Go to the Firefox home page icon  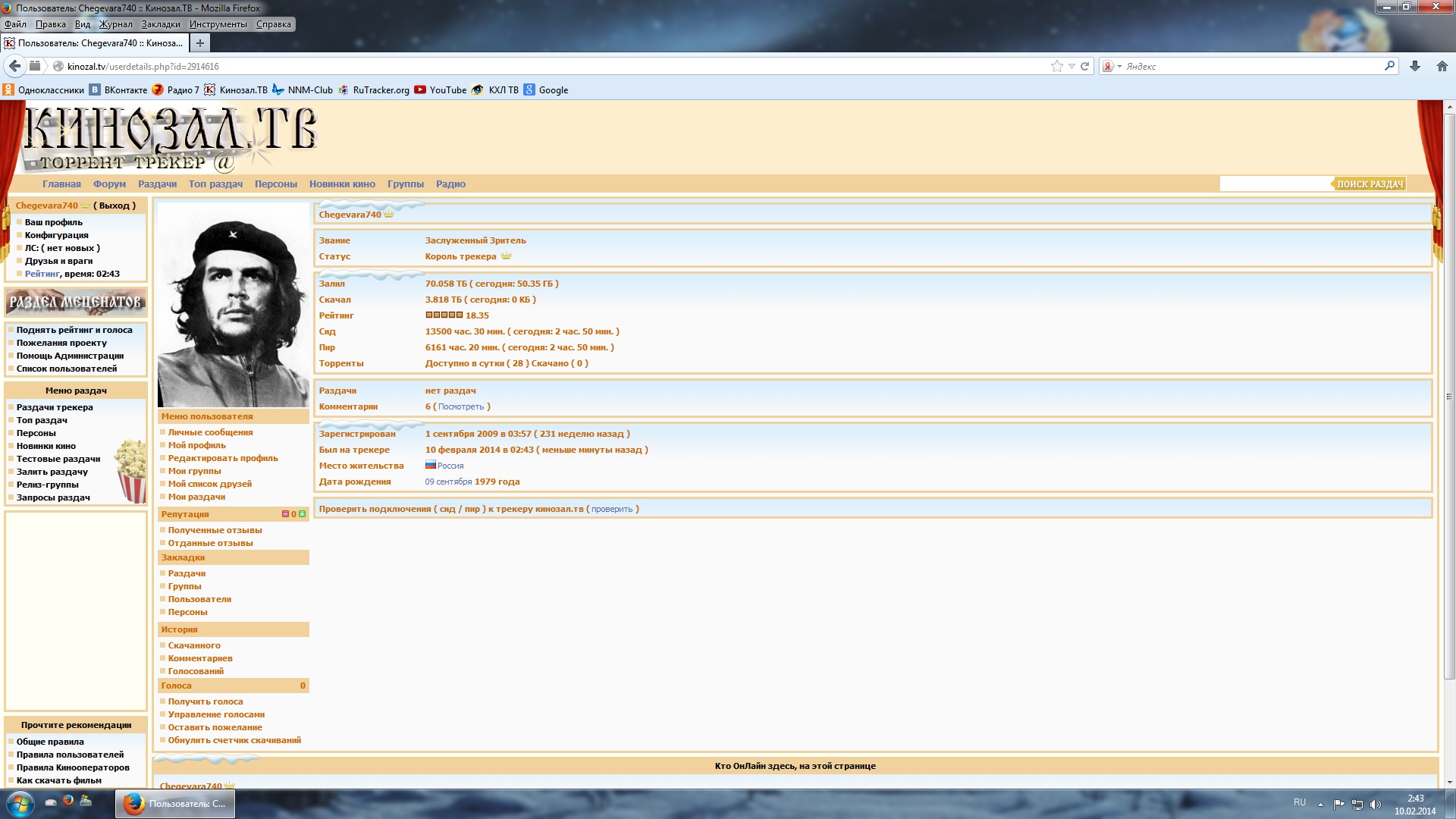(1442, 66)
